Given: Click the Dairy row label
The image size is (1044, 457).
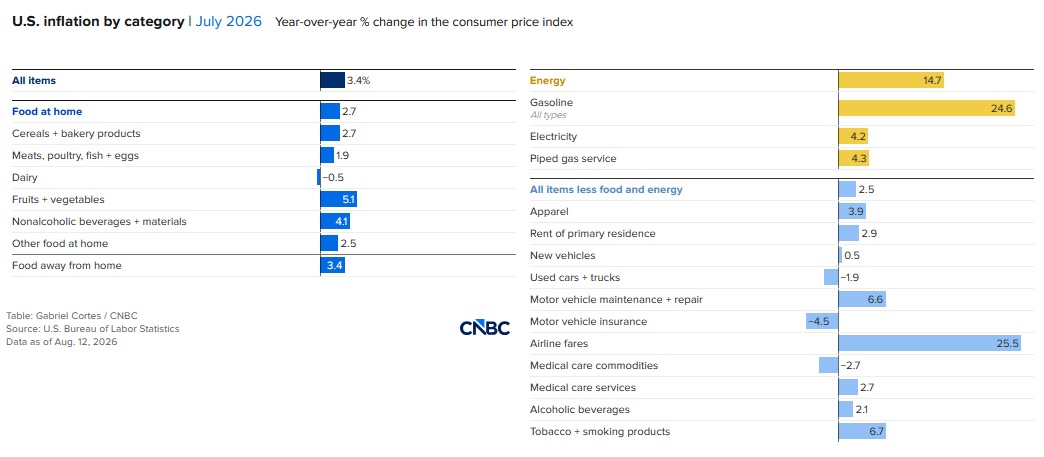Looking at the screenshot, I should point(25,178).
